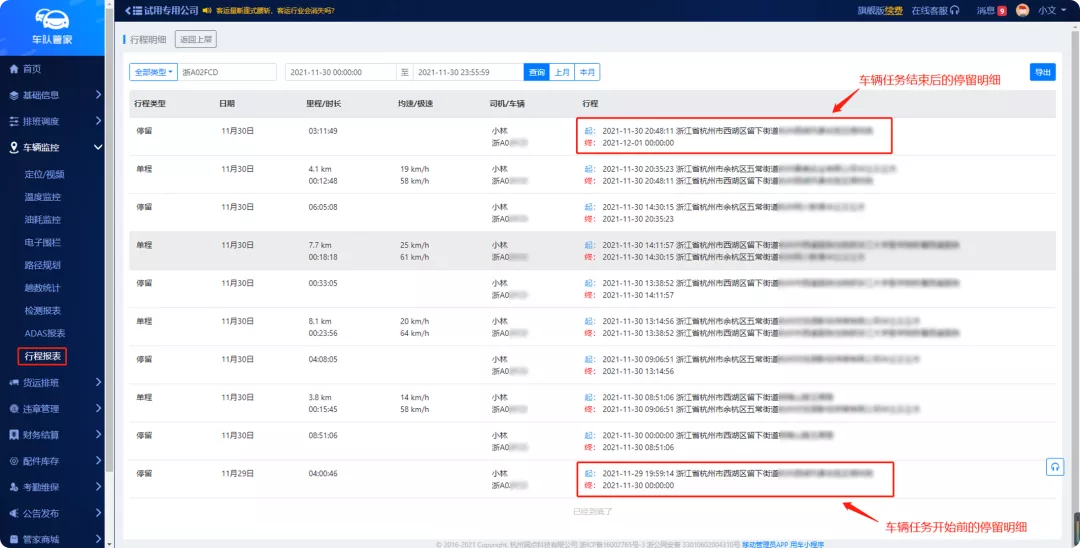This screenshot has width=1080, height=548.
Task: Click the 首页 home icon
Action: point(14,69)
